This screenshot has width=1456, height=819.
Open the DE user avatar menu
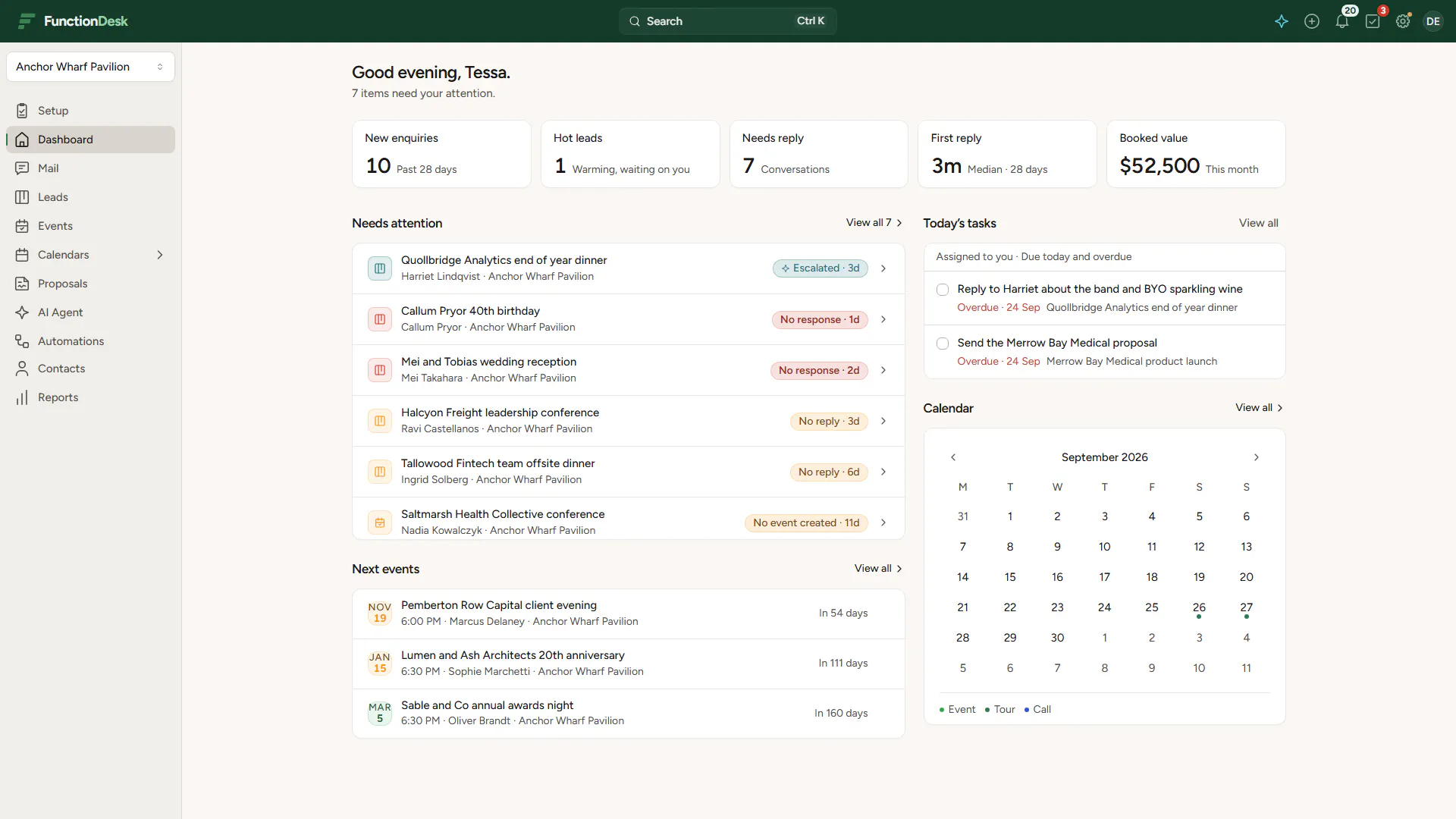[1433, 21]
